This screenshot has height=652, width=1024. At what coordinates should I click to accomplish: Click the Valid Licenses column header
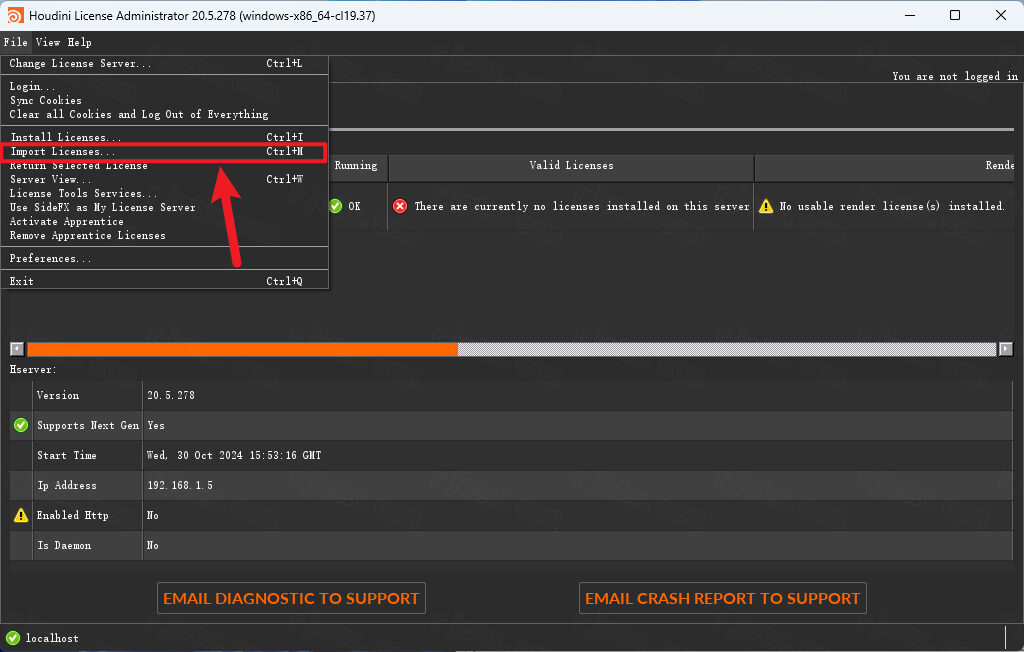(x=571, y=166)
